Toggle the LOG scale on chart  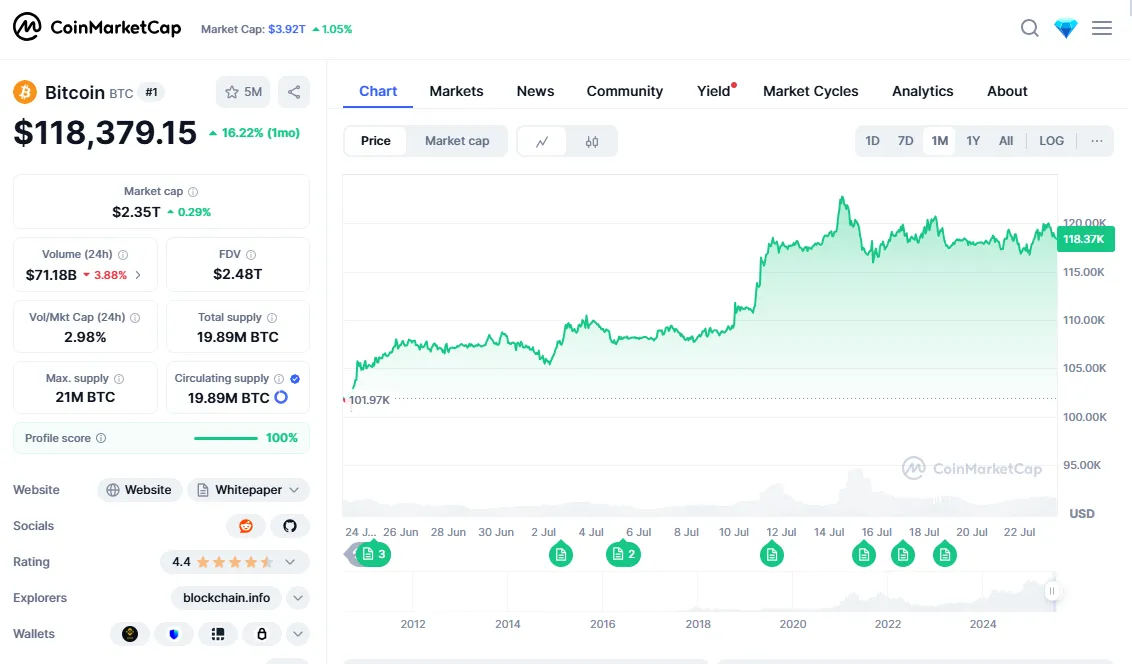pyautogui.click(x=1051, y=141)
